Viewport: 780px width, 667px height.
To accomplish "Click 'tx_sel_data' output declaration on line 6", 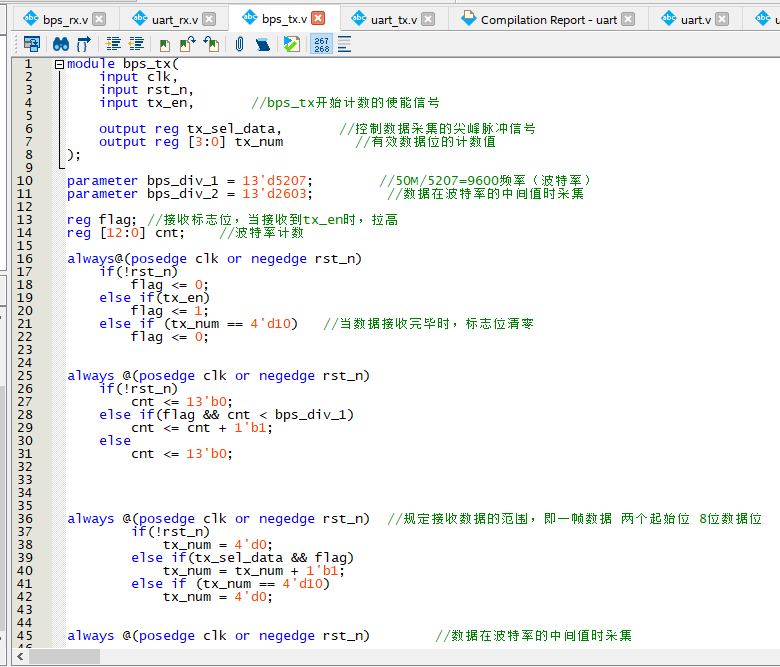I will (234, 129).
